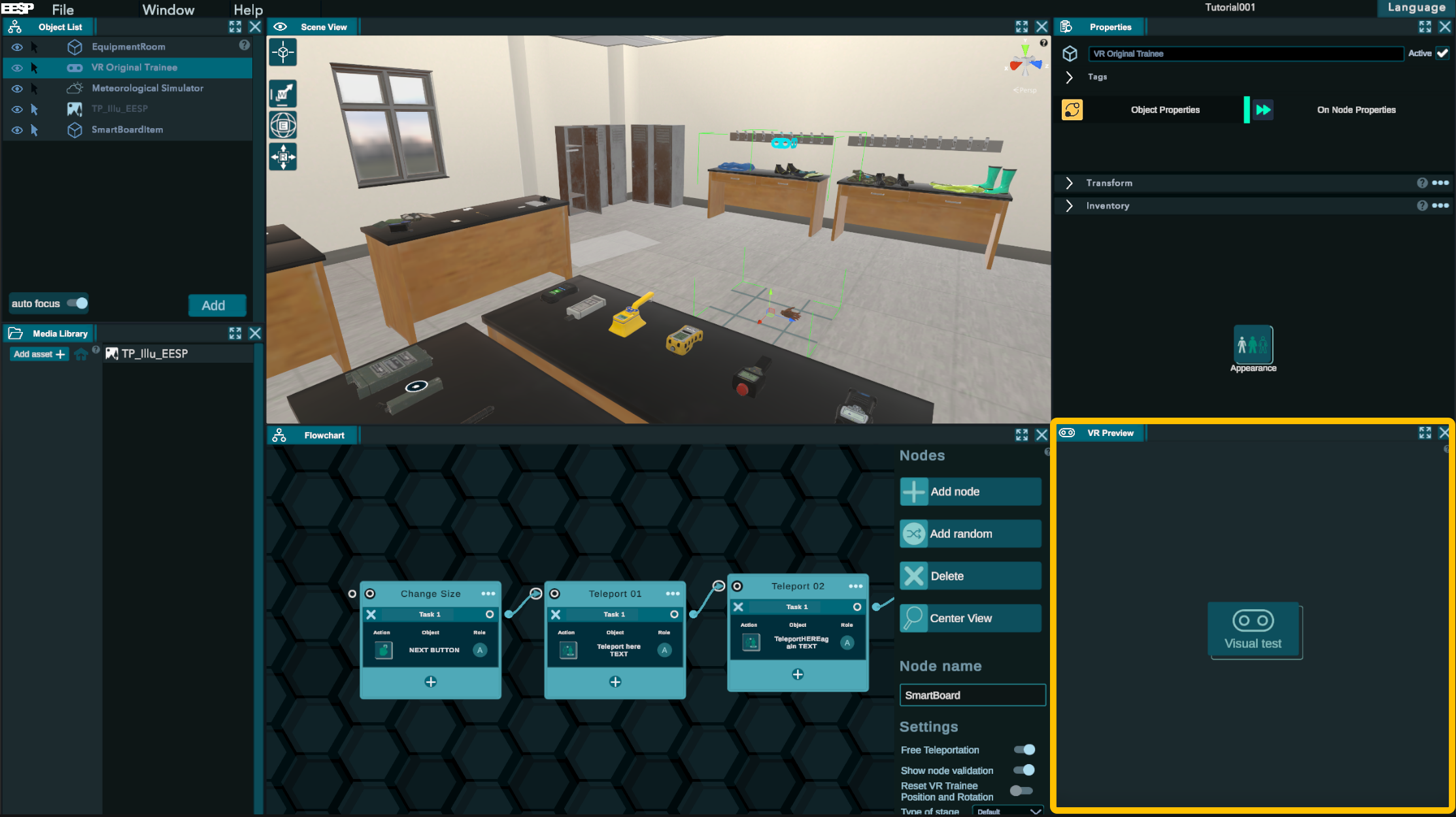The height and width of the screenshot is (817, 1456).
Task: Click the Center View magnifier icon
Action: click(x=913, y=618)
